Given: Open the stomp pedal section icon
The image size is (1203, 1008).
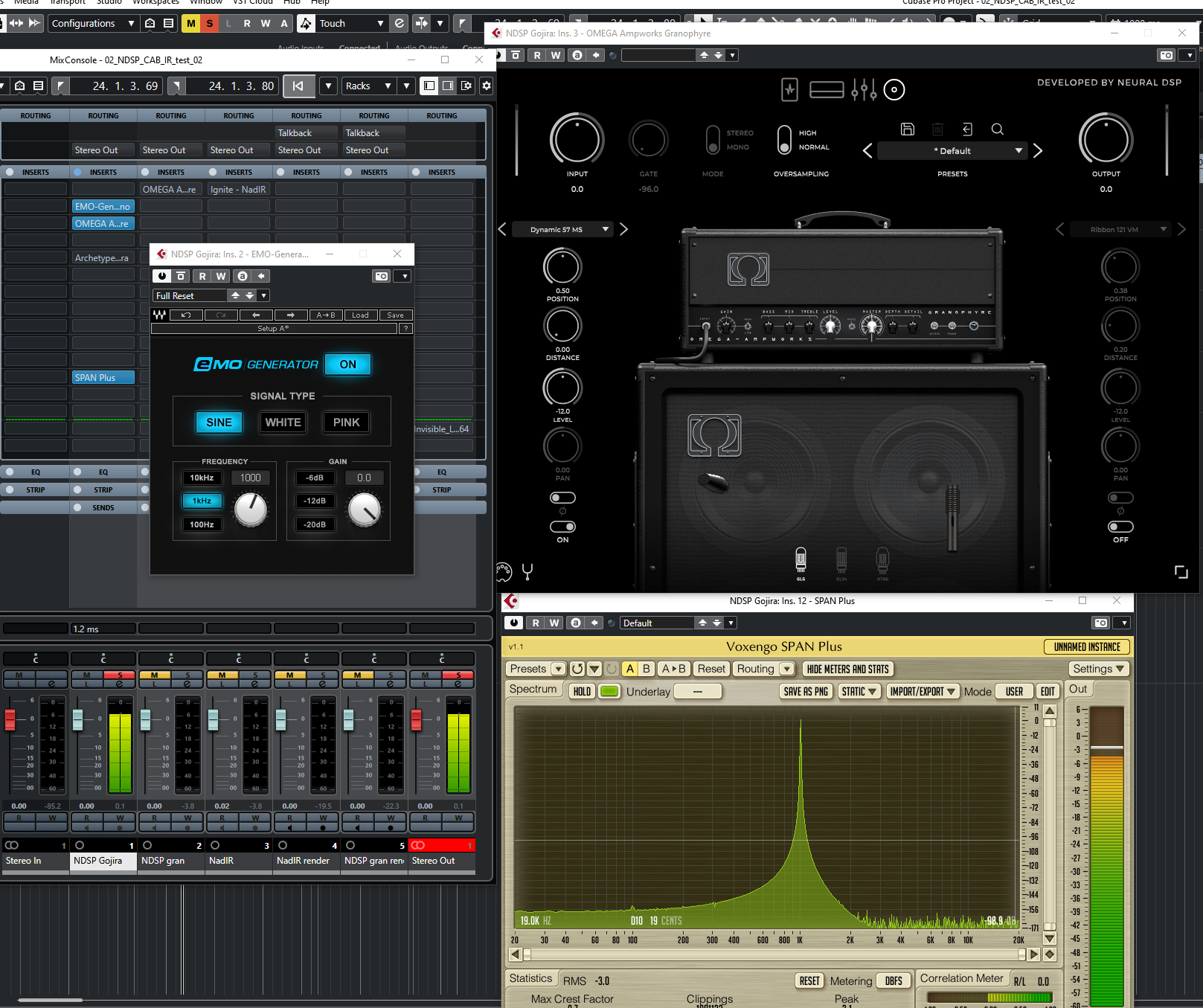Looking at the screenshot, I should click(x=789, y=90).
